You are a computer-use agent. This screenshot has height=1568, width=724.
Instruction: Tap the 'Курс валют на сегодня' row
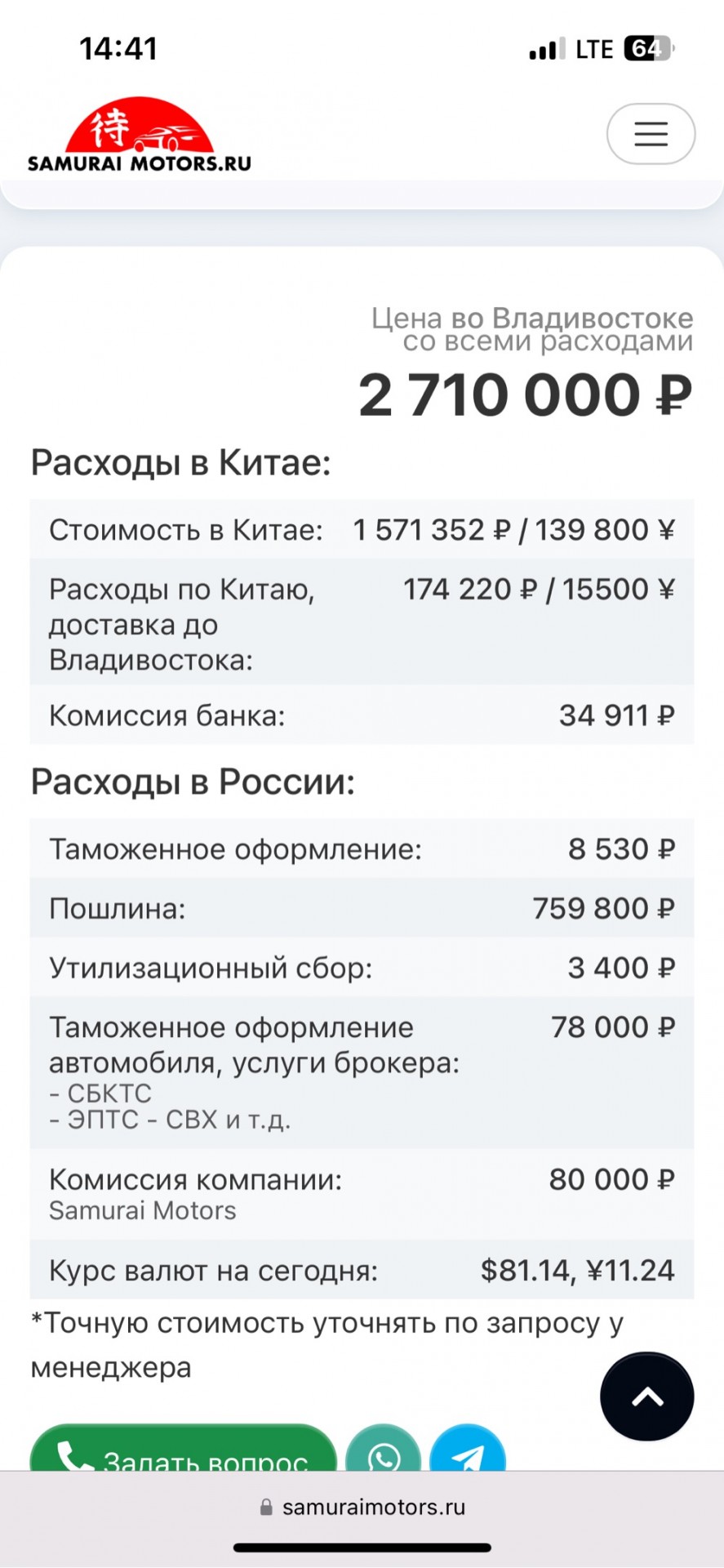pos(362,1270)
